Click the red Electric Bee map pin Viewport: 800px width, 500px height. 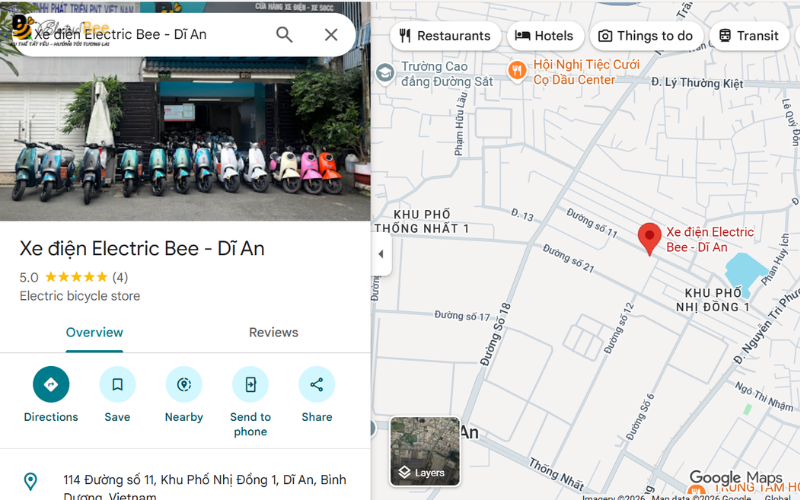(x=649, y=238)
